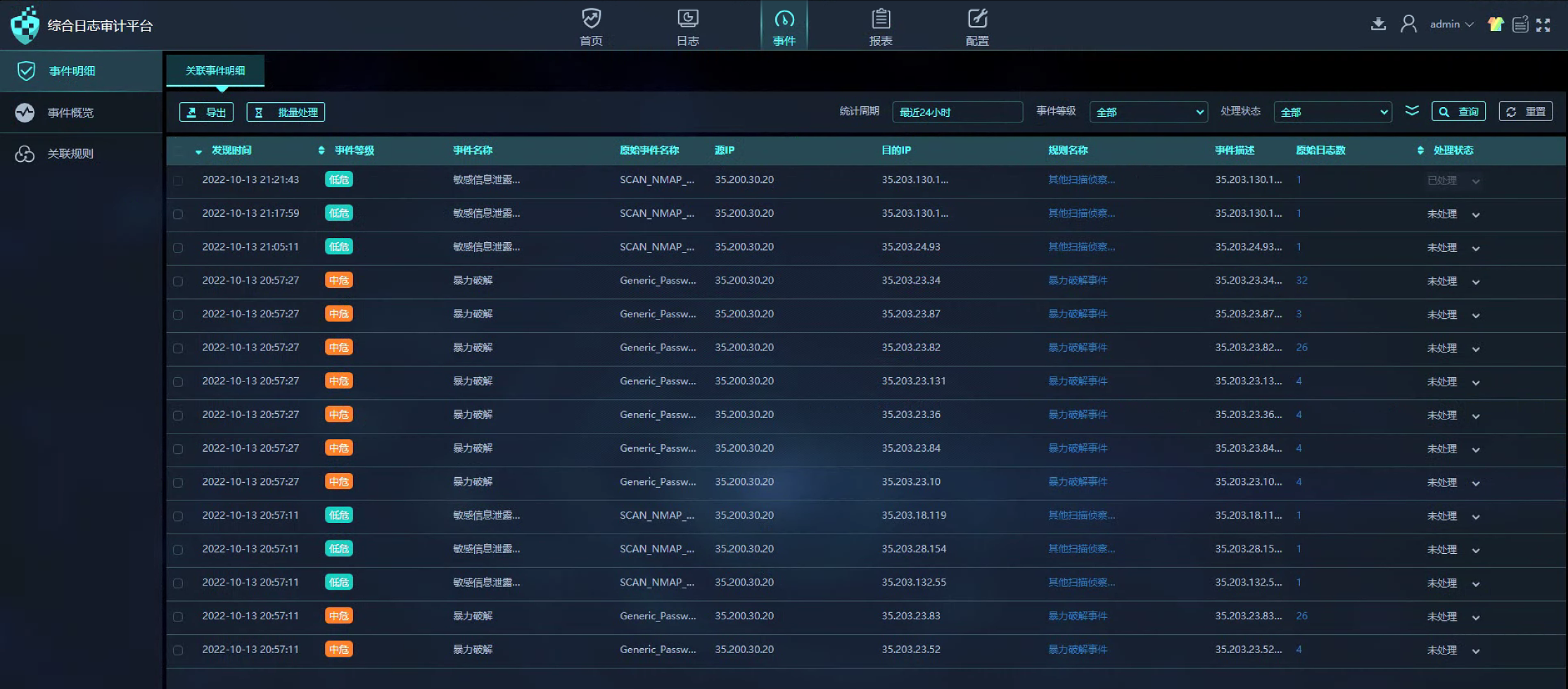Go to 首页 in top navigation
The width and height of the screenshot is (1568, 689).
click(x=591, y=26)
